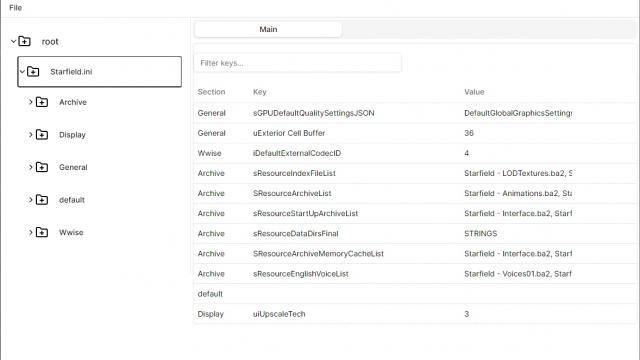
Task: Expand the General section chevron
Action: click(31, 167)
